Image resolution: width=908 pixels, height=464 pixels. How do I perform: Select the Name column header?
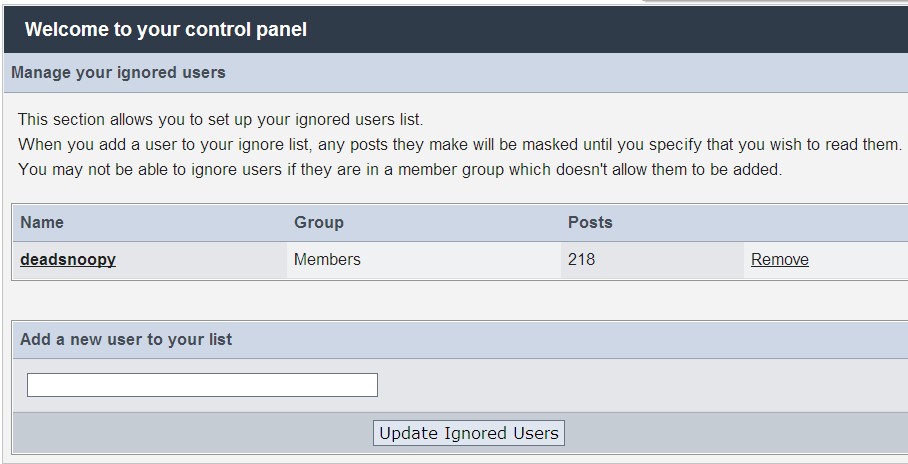coord(42,222)
